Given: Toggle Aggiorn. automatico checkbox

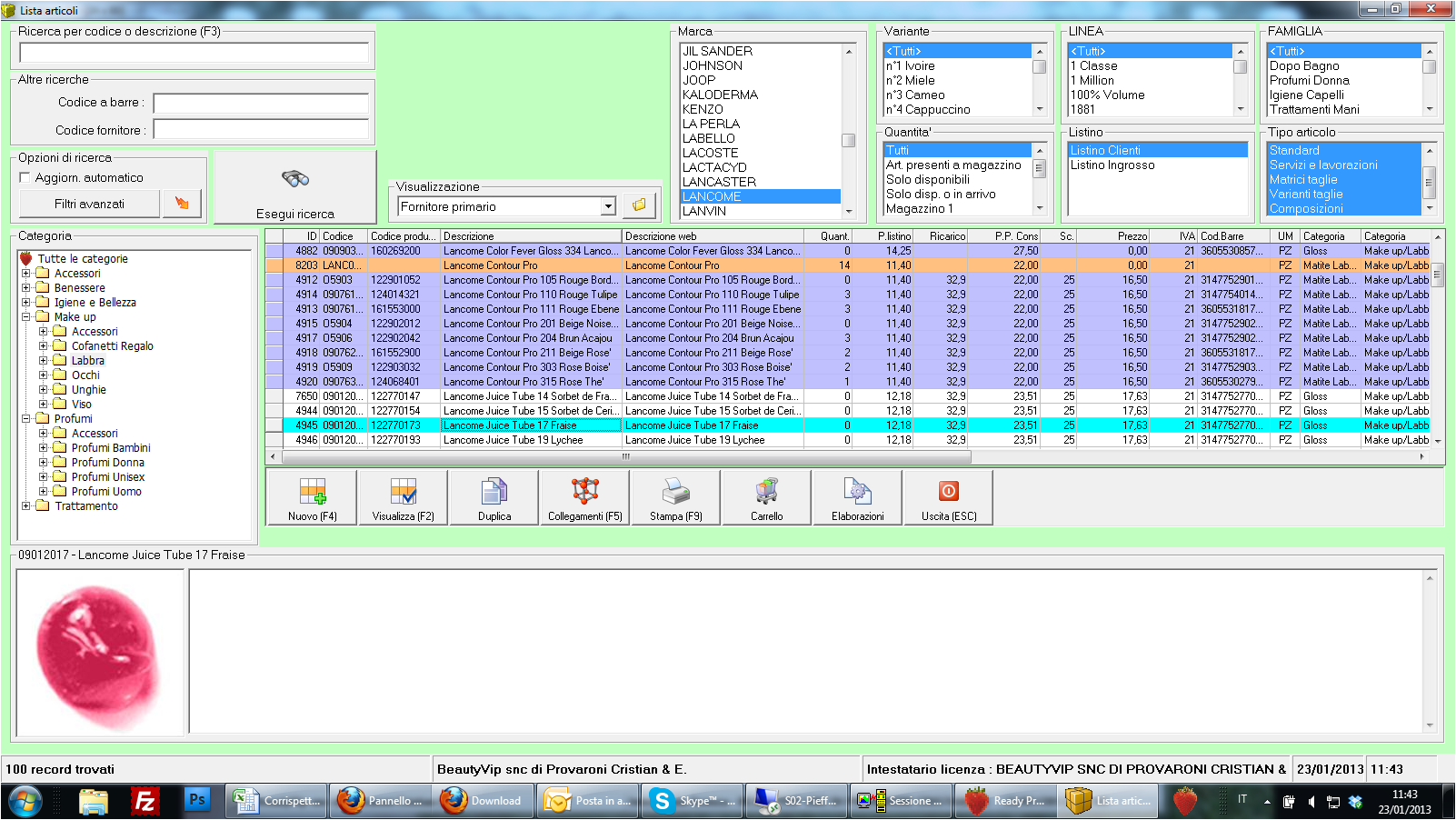Looking at the screenshot, I should pos(25,177).
